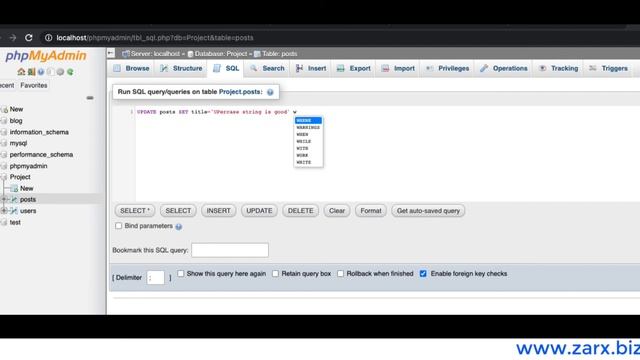Image resolution: width=640 pixels, height=360 pixels.
Task: Pick WHEN in the autocomplete popup
Action: point(308,134)
